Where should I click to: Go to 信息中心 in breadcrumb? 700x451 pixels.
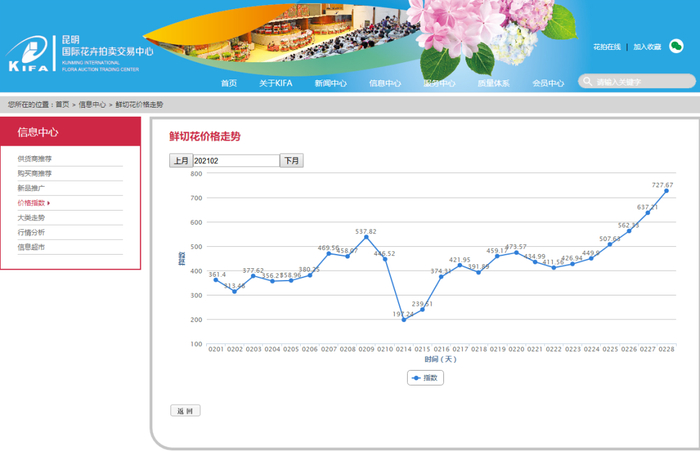(x=92, y=104)
